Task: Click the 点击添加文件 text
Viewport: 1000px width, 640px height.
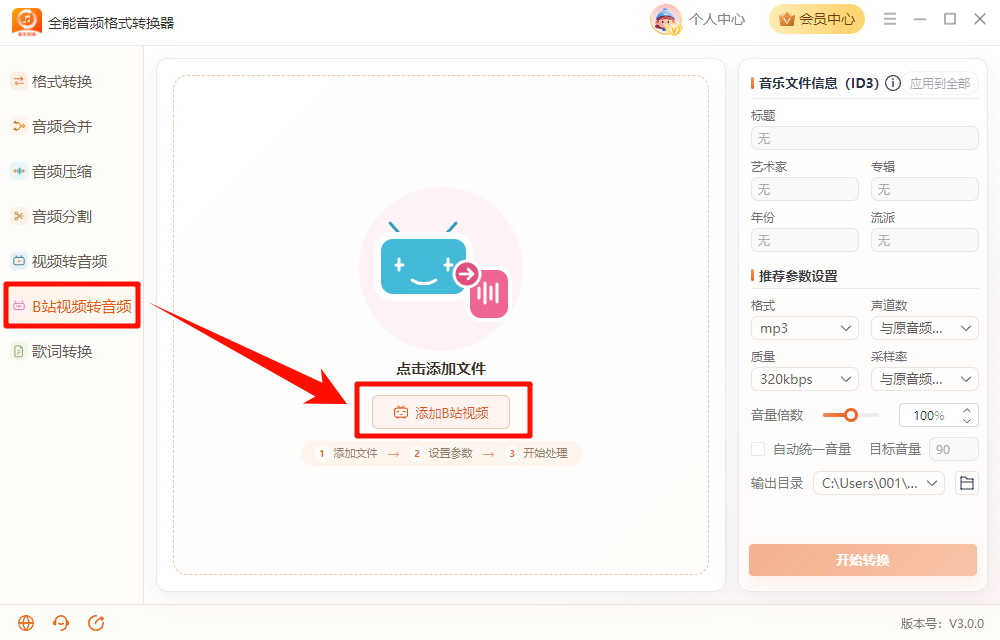Action: click(x=441, y=368)
